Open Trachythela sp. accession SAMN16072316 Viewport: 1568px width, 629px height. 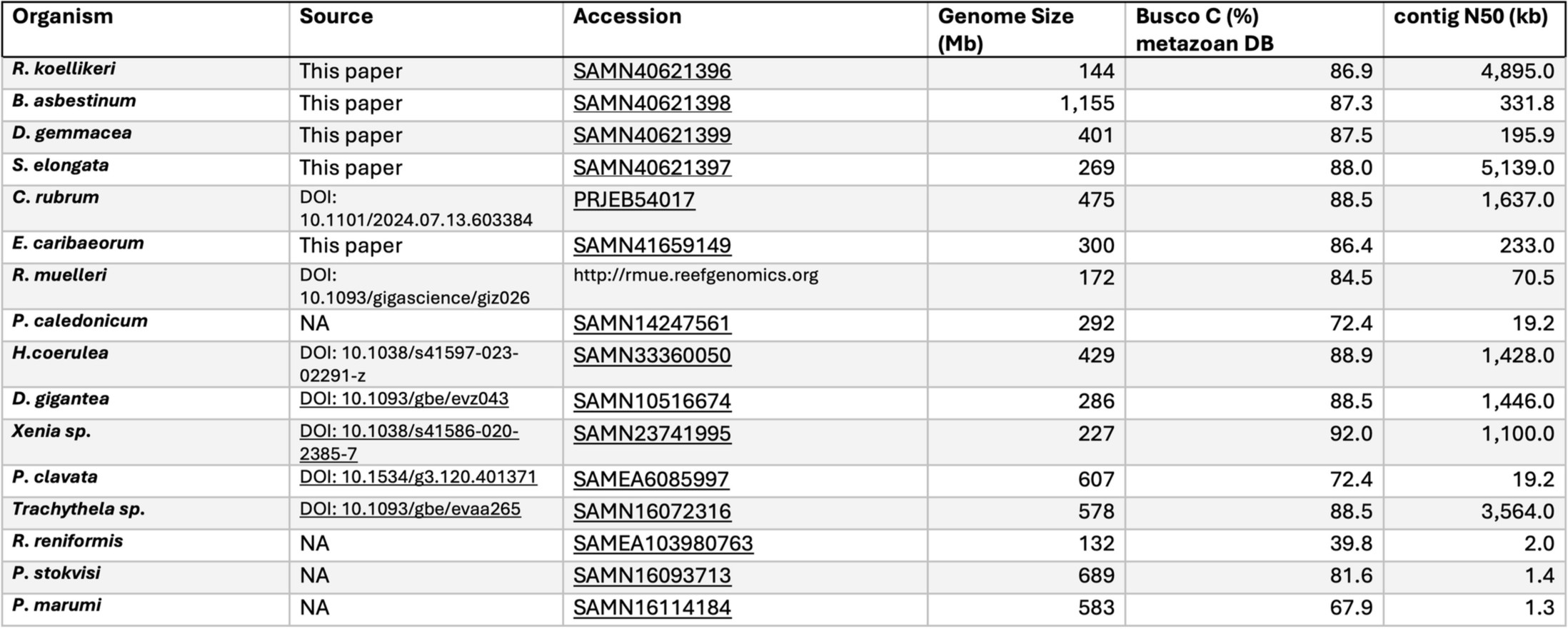pos(652,512)
